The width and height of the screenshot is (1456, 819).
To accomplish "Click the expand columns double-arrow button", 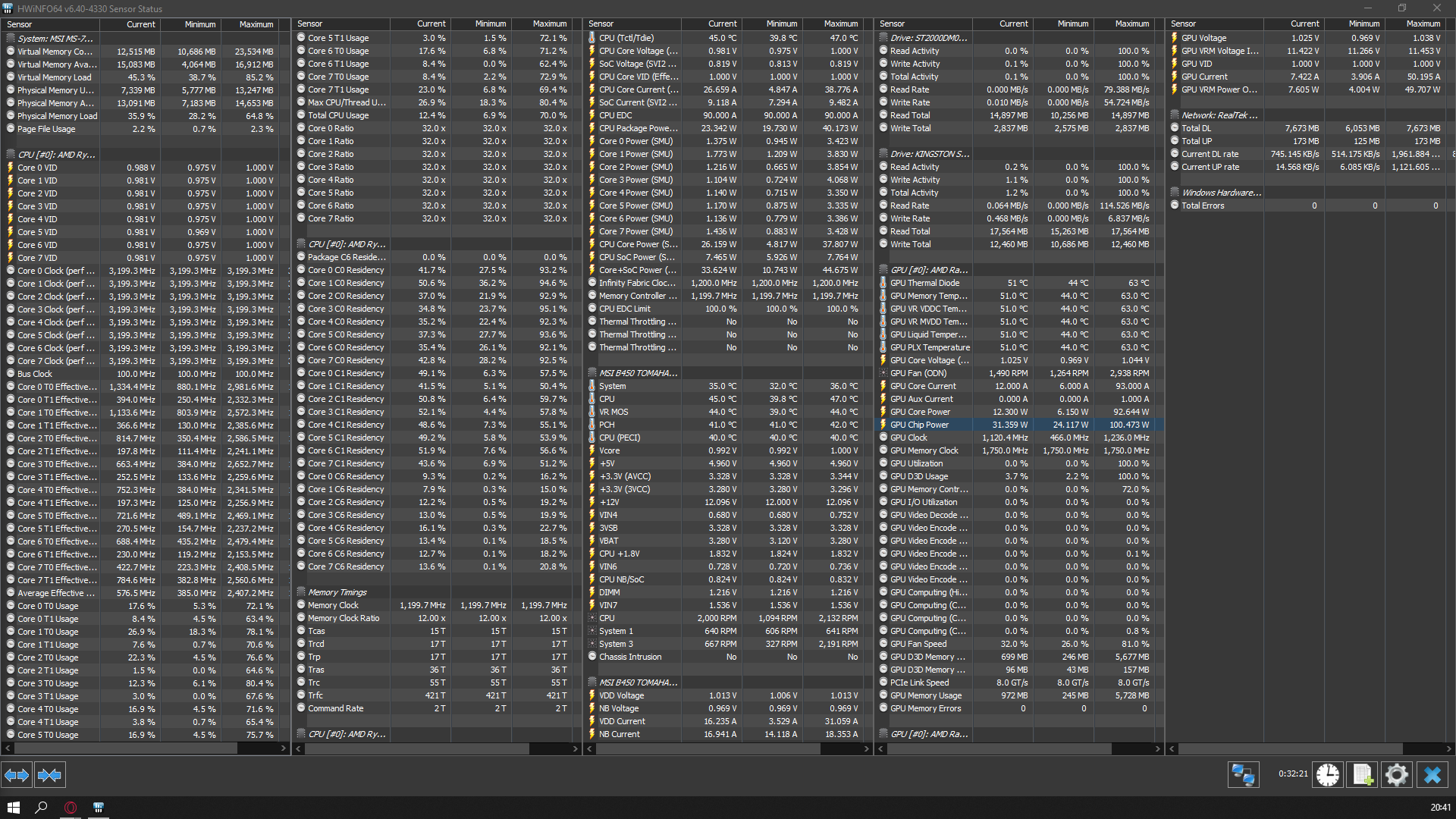I will pos(17,774).
